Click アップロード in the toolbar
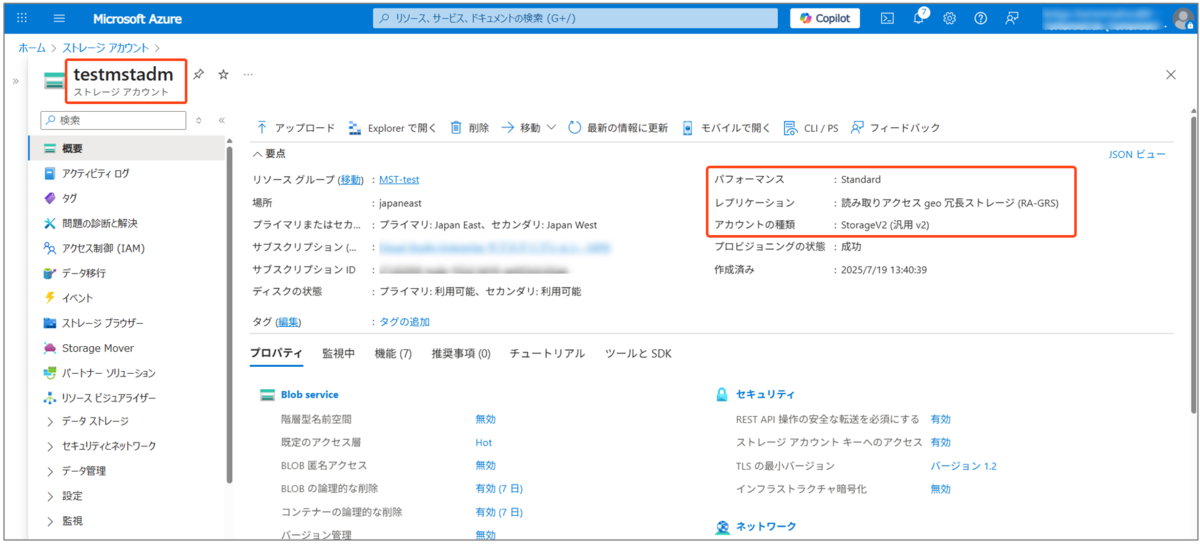The height and width of the screenshot is (544, 1200). point(295,128)
